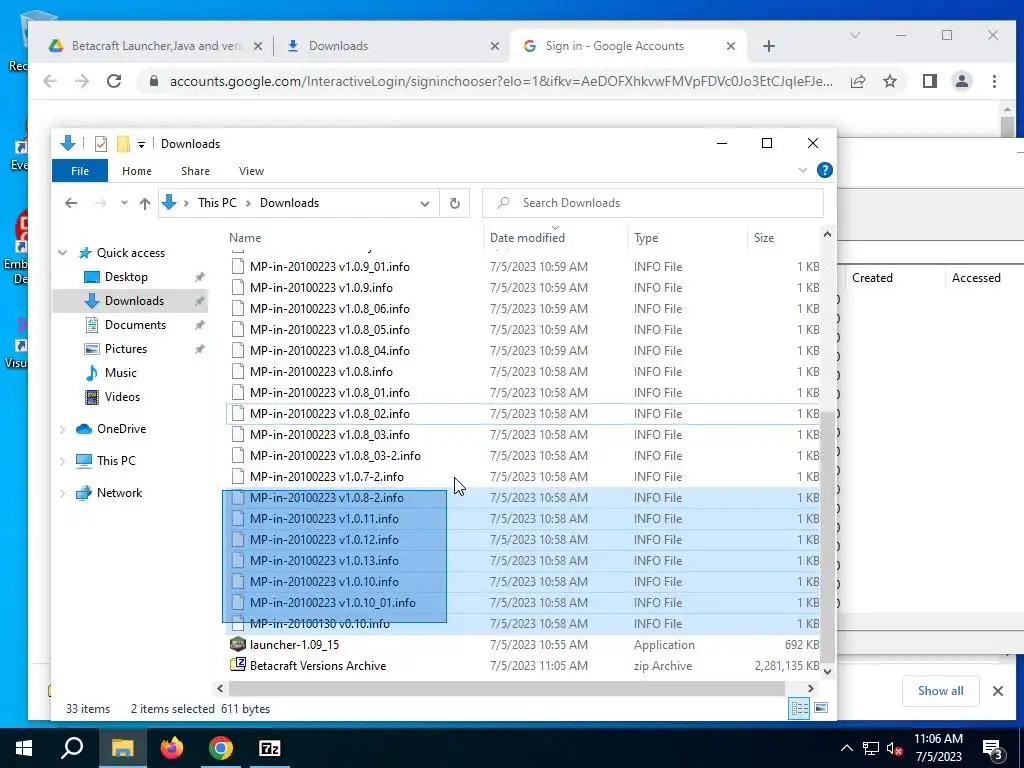Open Firefox from taskbar

[x=172, y=748]
